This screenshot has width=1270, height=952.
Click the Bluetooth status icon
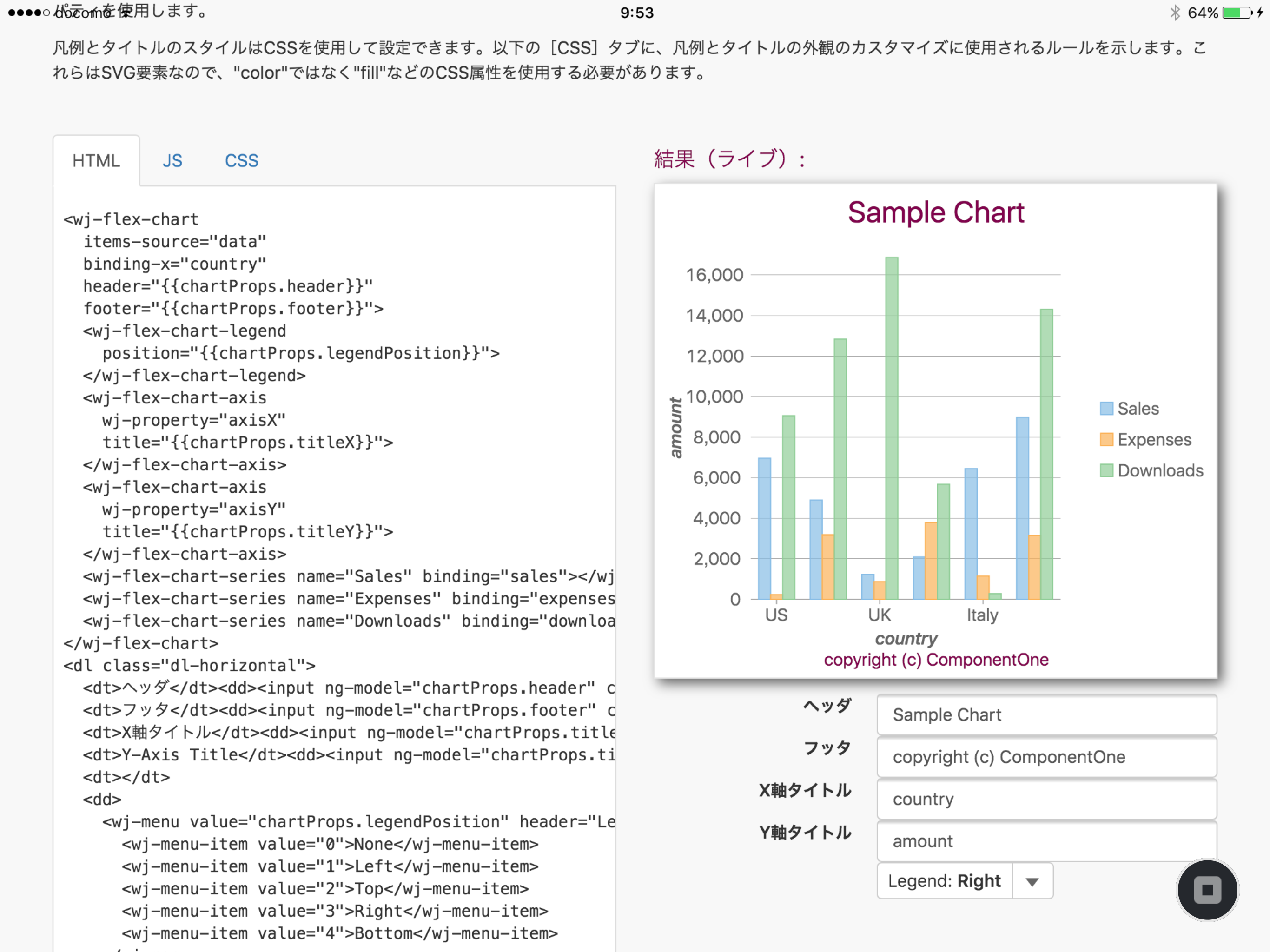pyautogui.click(x=1174, y=13)
